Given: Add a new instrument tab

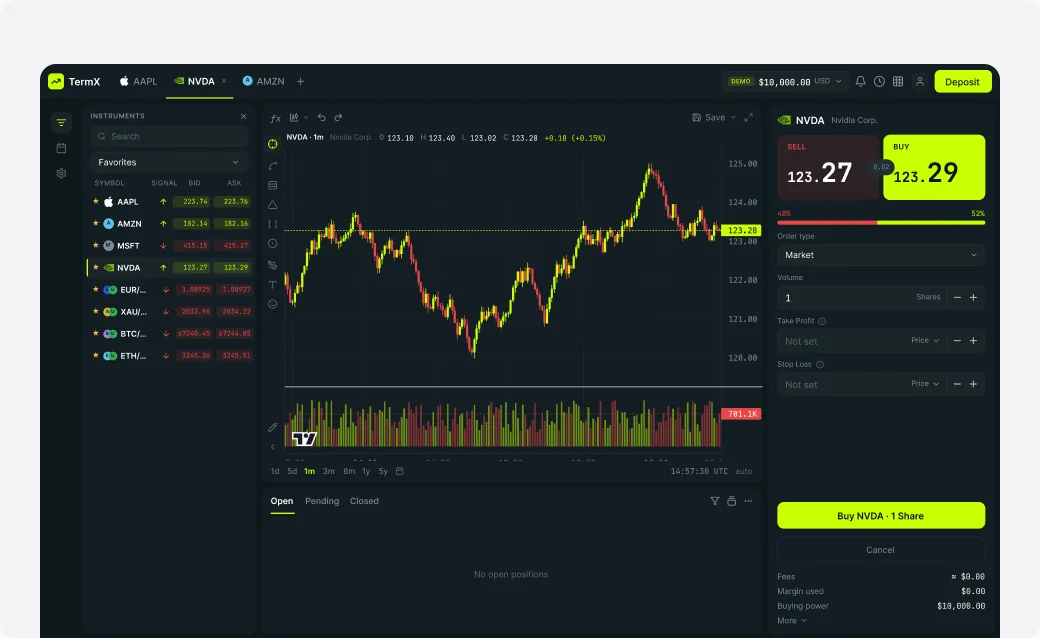Looking at the screenshot, I should (300, 82).
